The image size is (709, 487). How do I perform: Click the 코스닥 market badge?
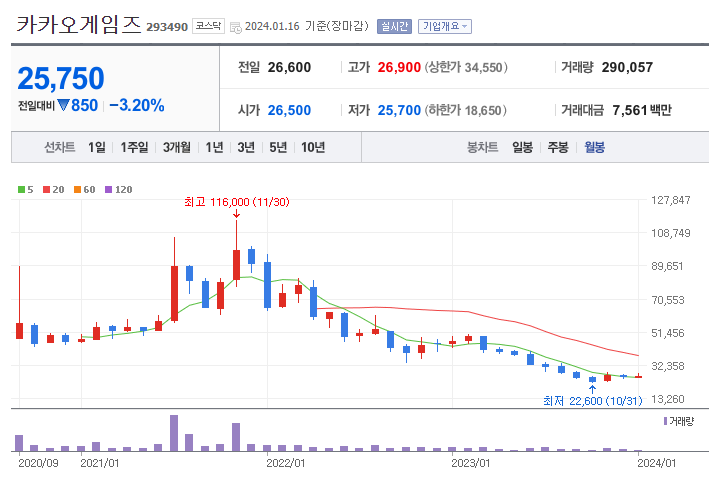coord(208,26)
